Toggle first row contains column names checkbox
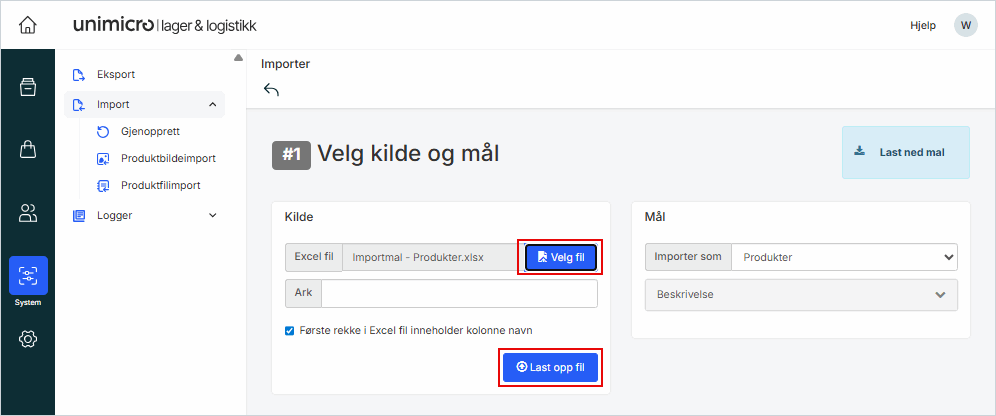 click(290, 330)
